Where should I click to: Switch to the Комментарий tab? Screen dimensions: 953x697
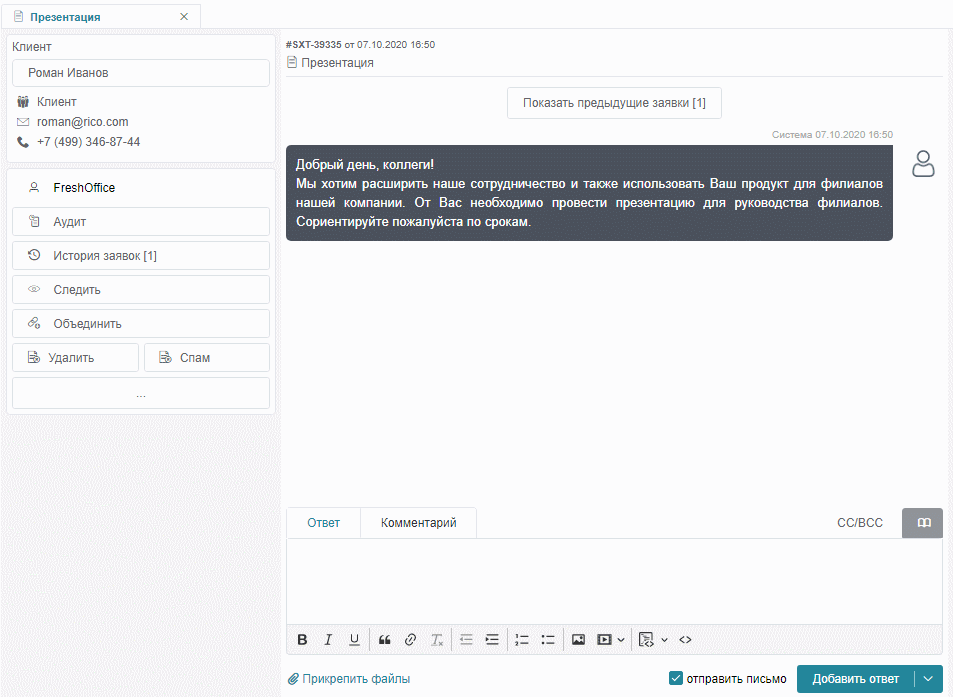point(419,523)
